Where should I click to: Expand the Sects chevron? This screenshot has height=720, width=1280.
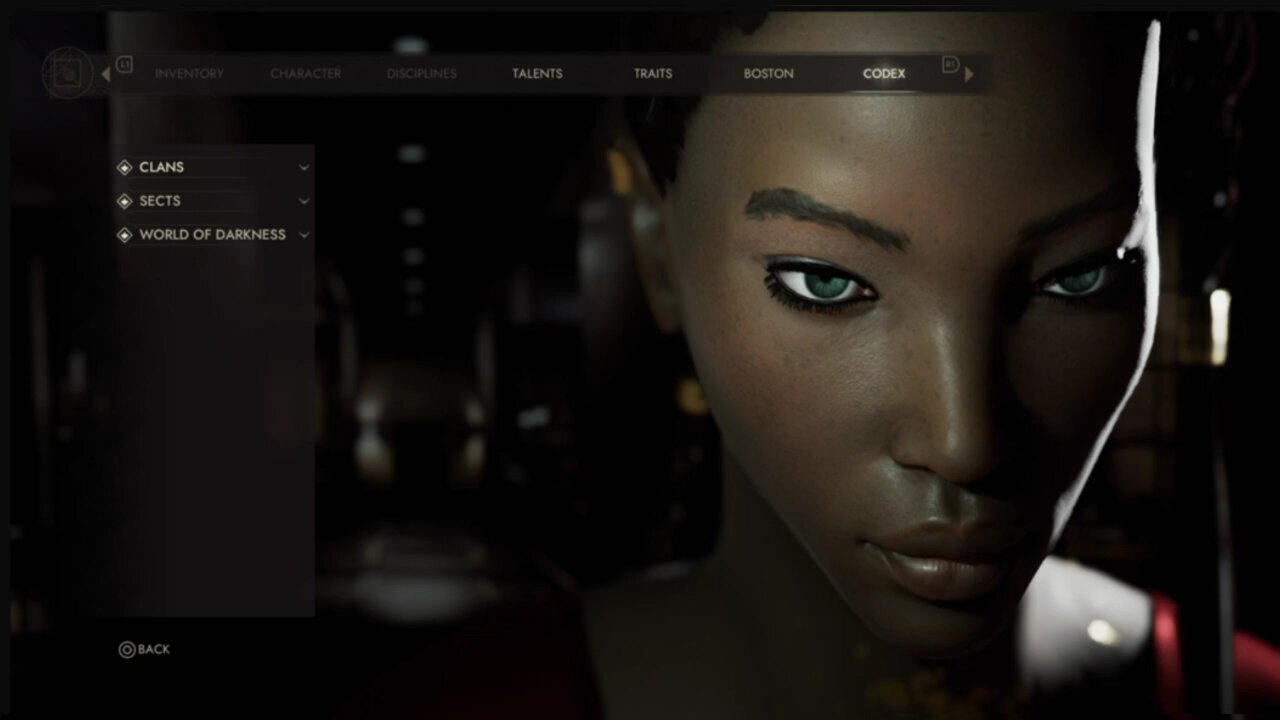pyautogui.click(x=303, y=201)
